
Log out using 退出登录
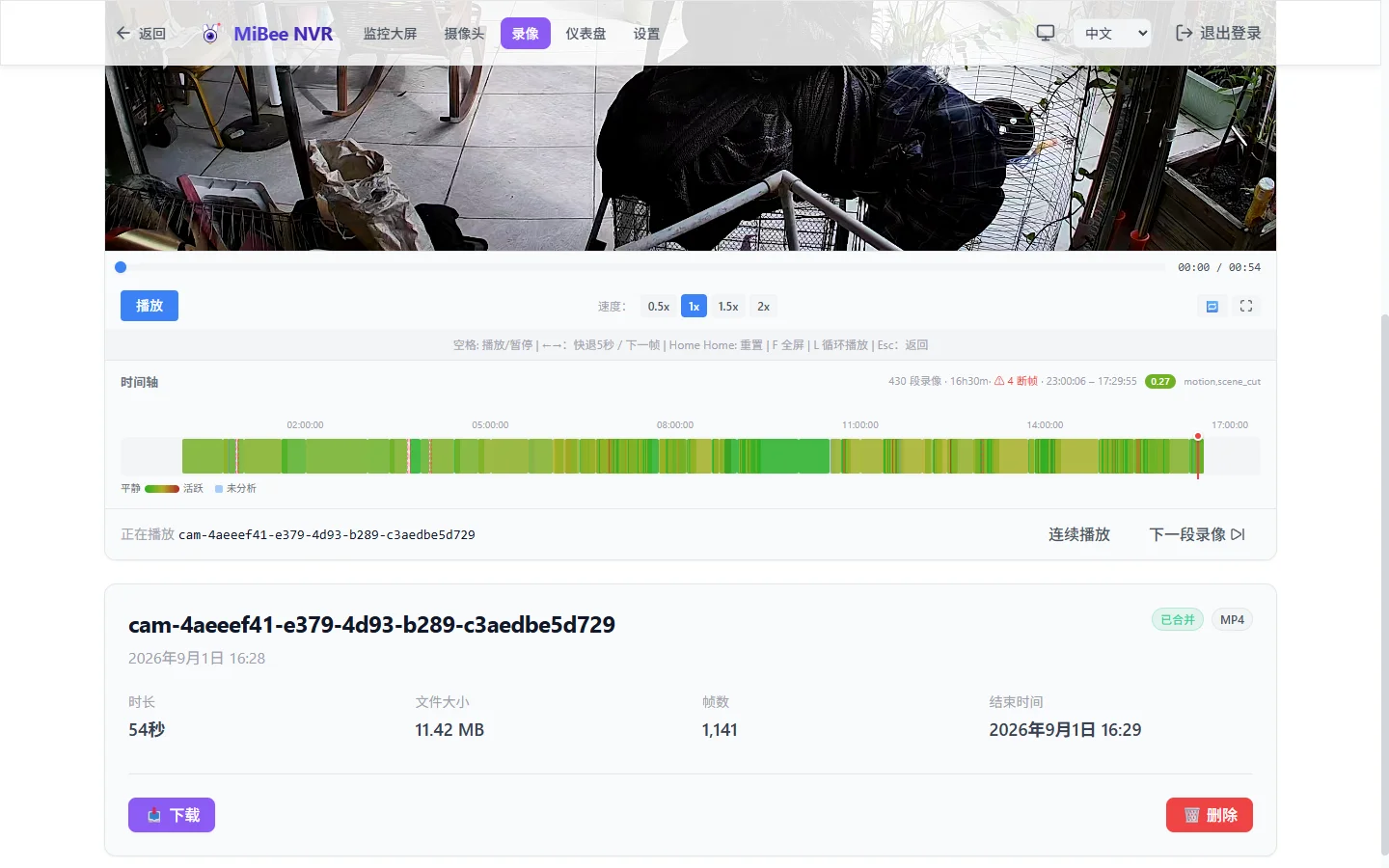click(x=1218, y=33)
